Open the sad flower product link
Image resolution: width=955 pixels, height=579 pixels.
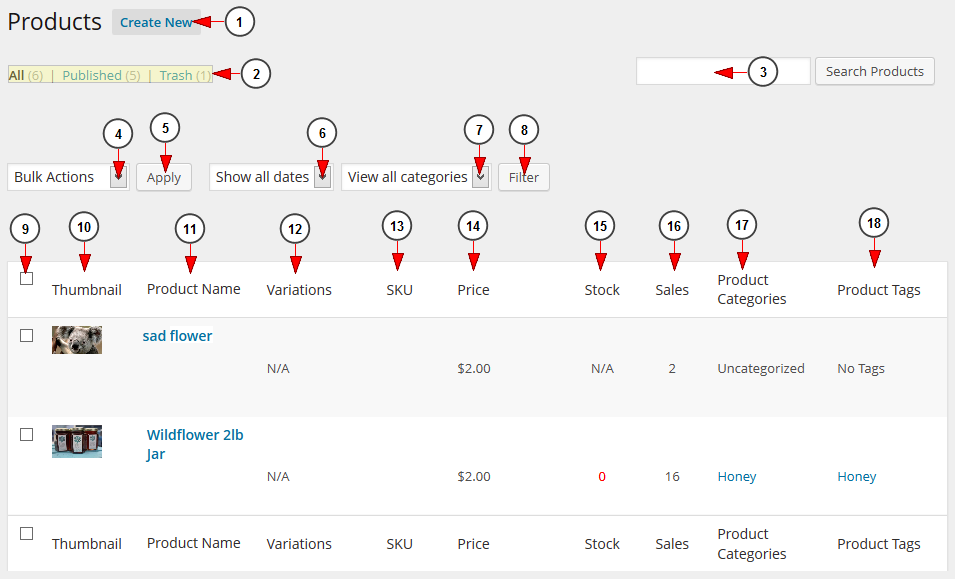177,335
